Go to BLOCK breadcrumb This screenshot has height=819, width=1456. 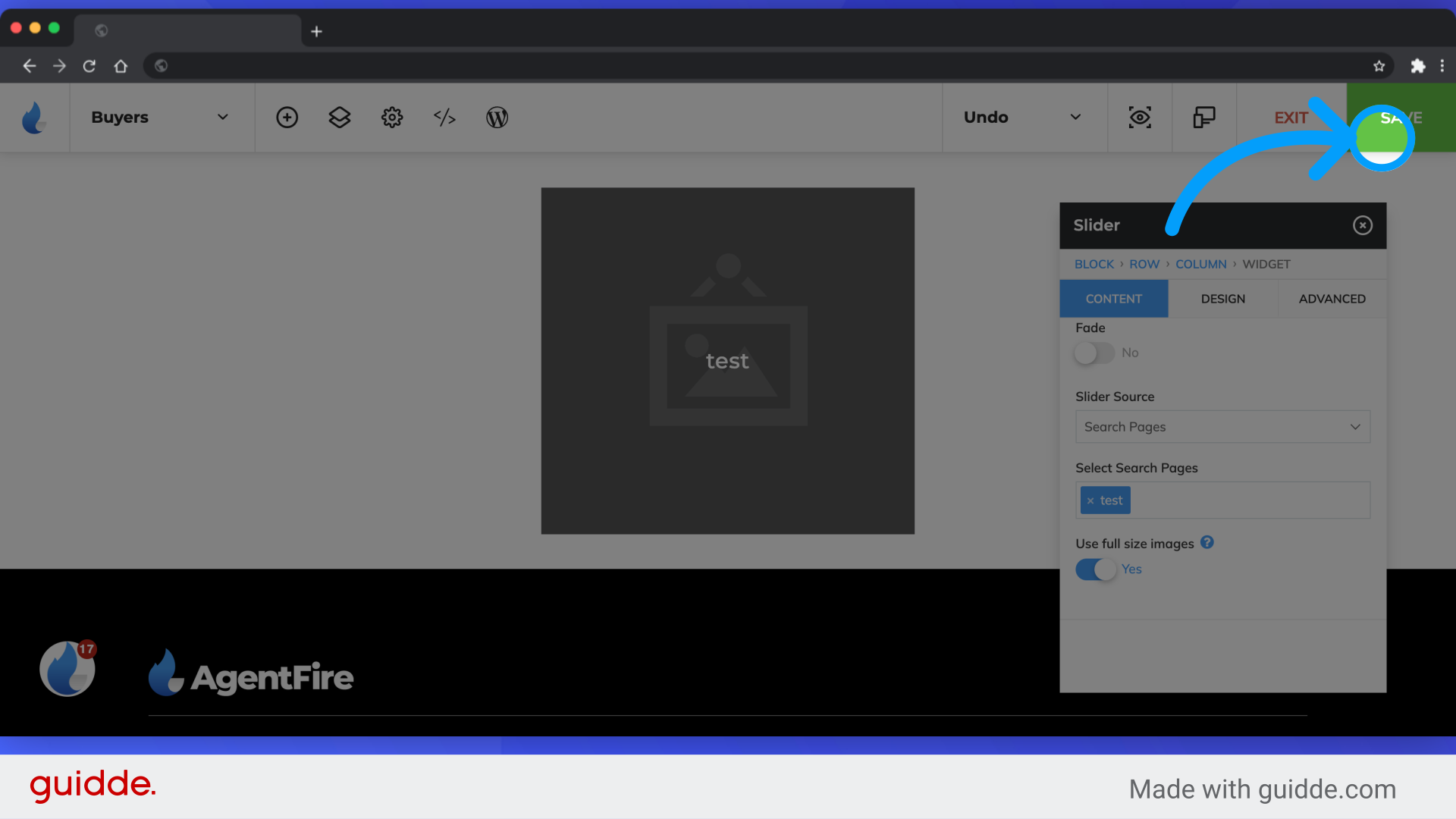click(1094, 264)
